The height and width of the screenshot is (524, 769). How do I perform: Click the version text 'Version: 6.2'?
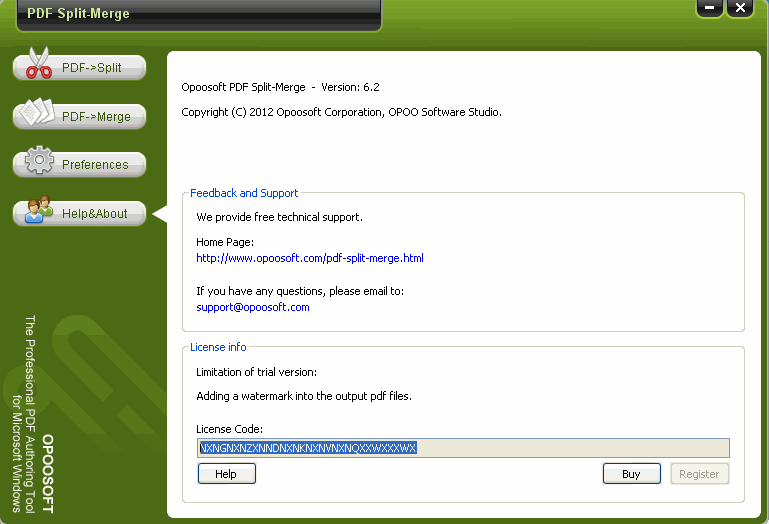(350, 87)
